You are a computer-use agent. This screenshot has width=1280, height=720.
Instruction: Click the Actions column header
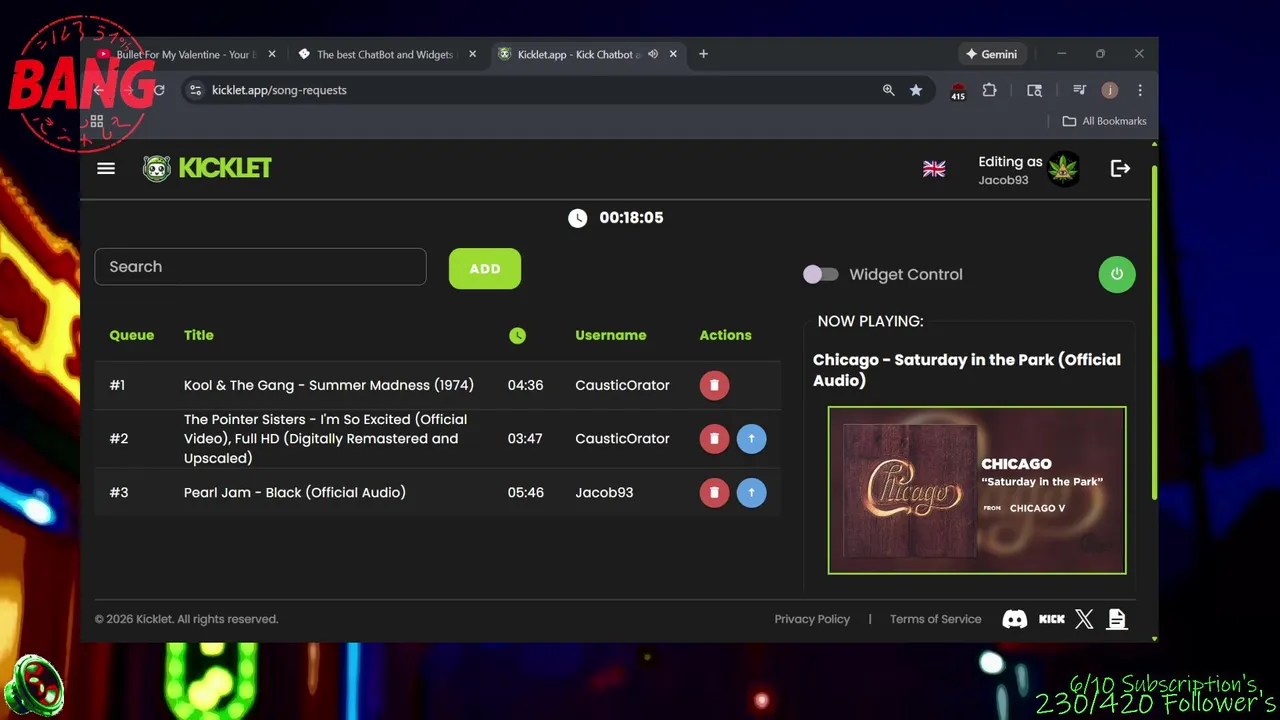pyautogui.click(x=725, y=335)
